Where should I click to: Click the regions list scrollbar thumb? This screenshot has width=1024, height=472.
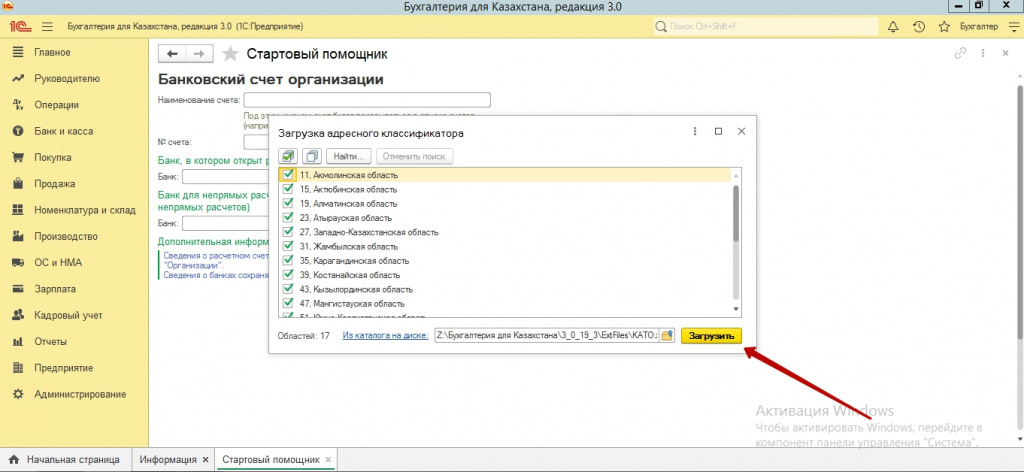pos(736,214)
